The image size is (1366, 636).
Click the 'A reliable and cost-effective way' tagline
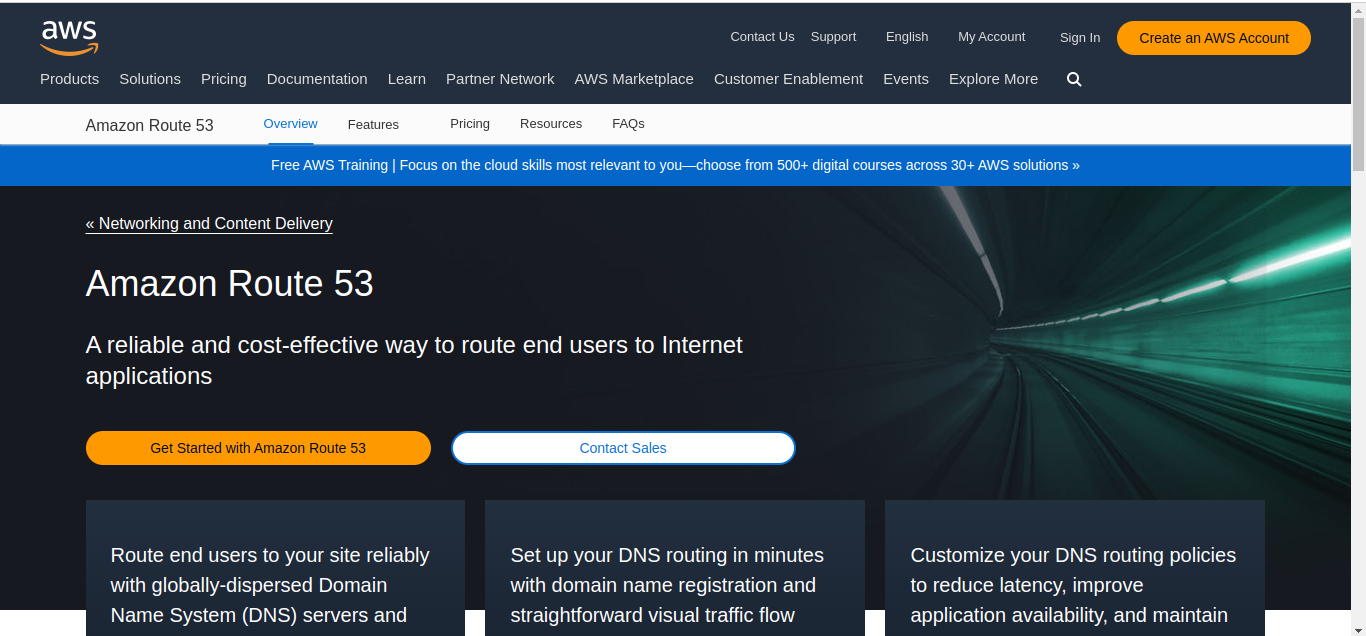[414, 360]
